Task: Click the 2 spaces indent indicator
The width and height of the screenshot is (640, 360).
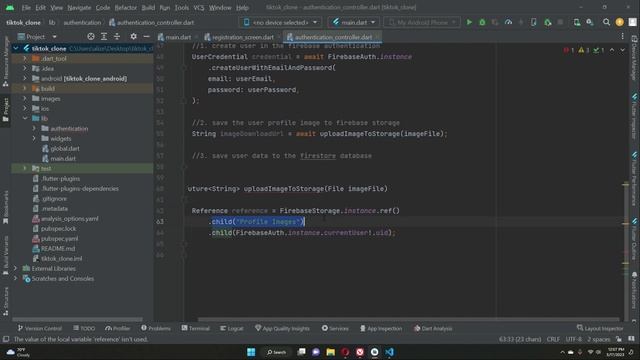Action: [x=598, y=339]
